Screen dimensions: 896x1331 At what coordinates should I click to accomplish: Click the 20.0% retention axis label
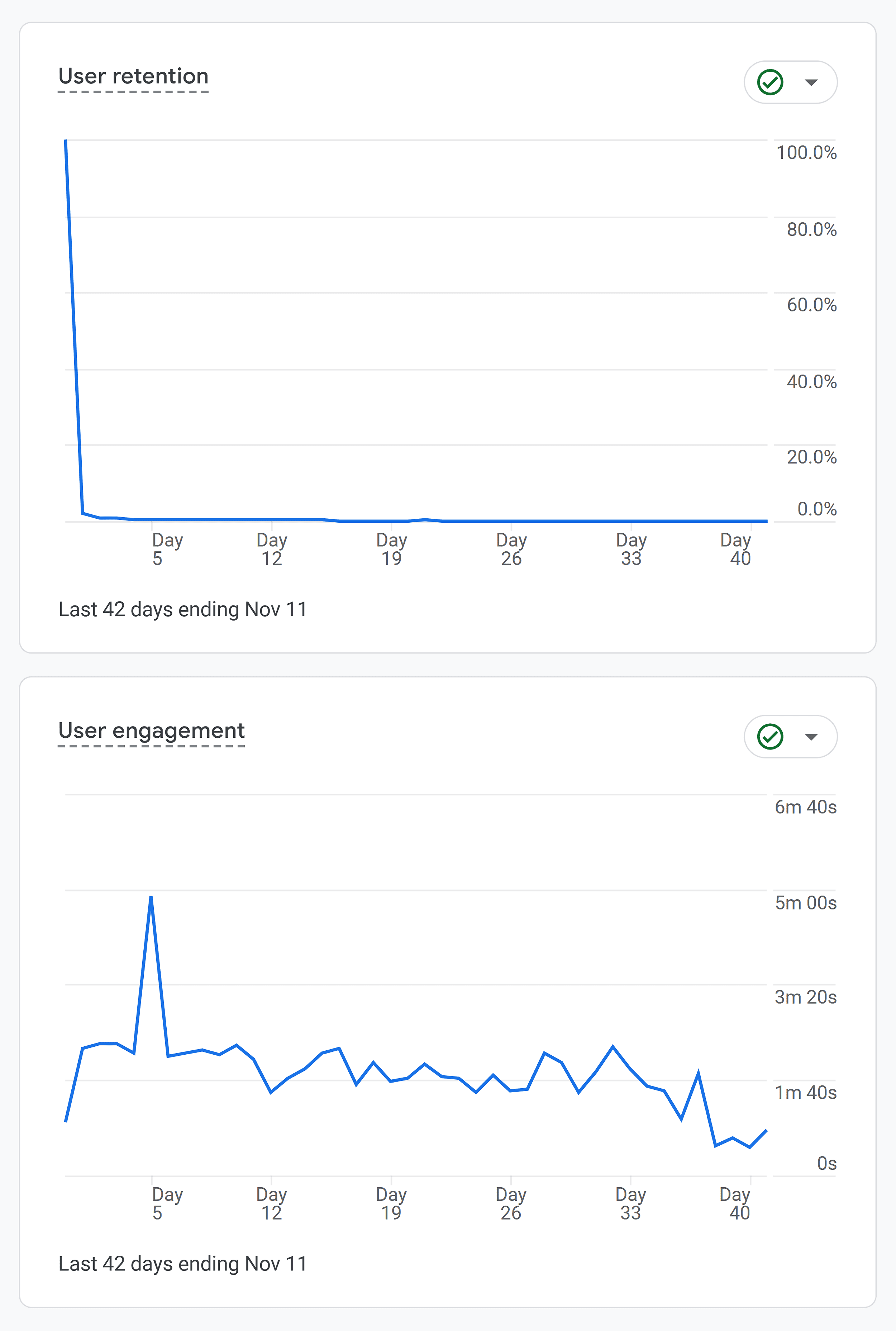click(x=811, y=457)
